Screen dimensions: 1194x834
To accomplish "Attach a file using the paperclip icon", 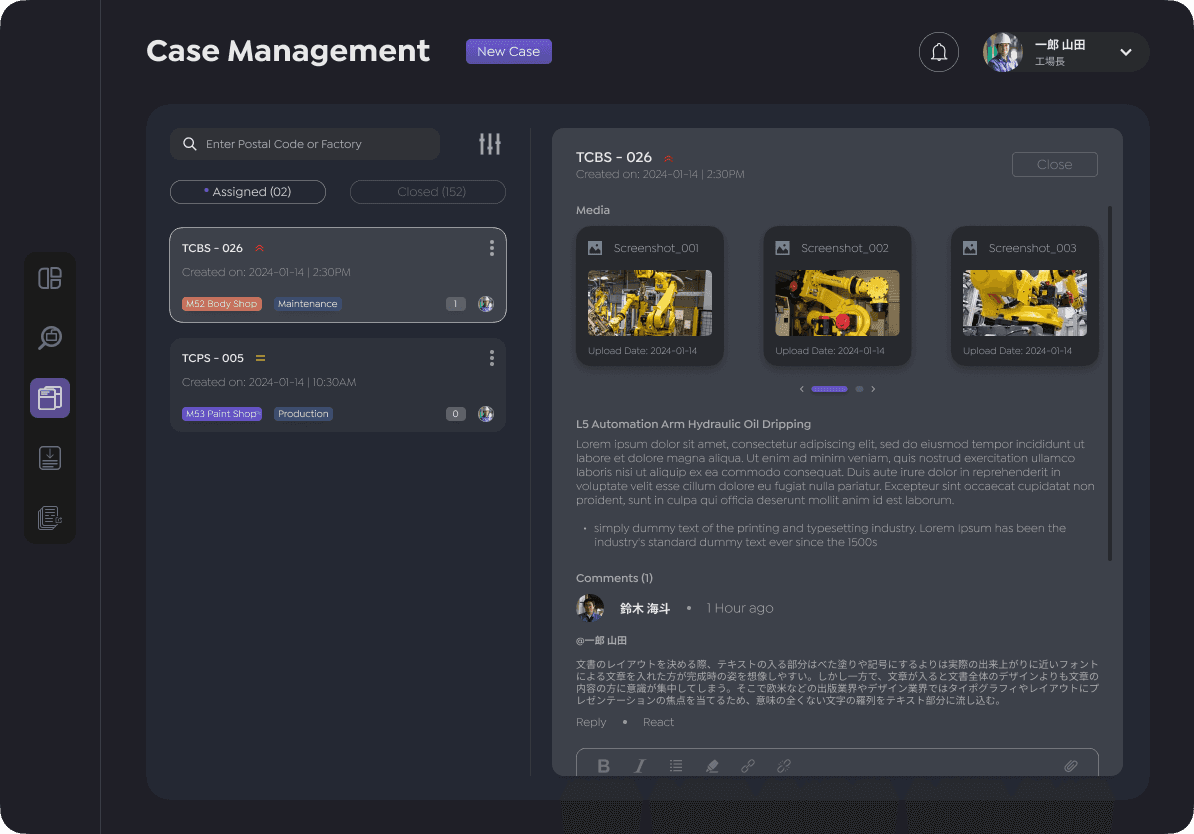I will click(x=1071, y=765).
